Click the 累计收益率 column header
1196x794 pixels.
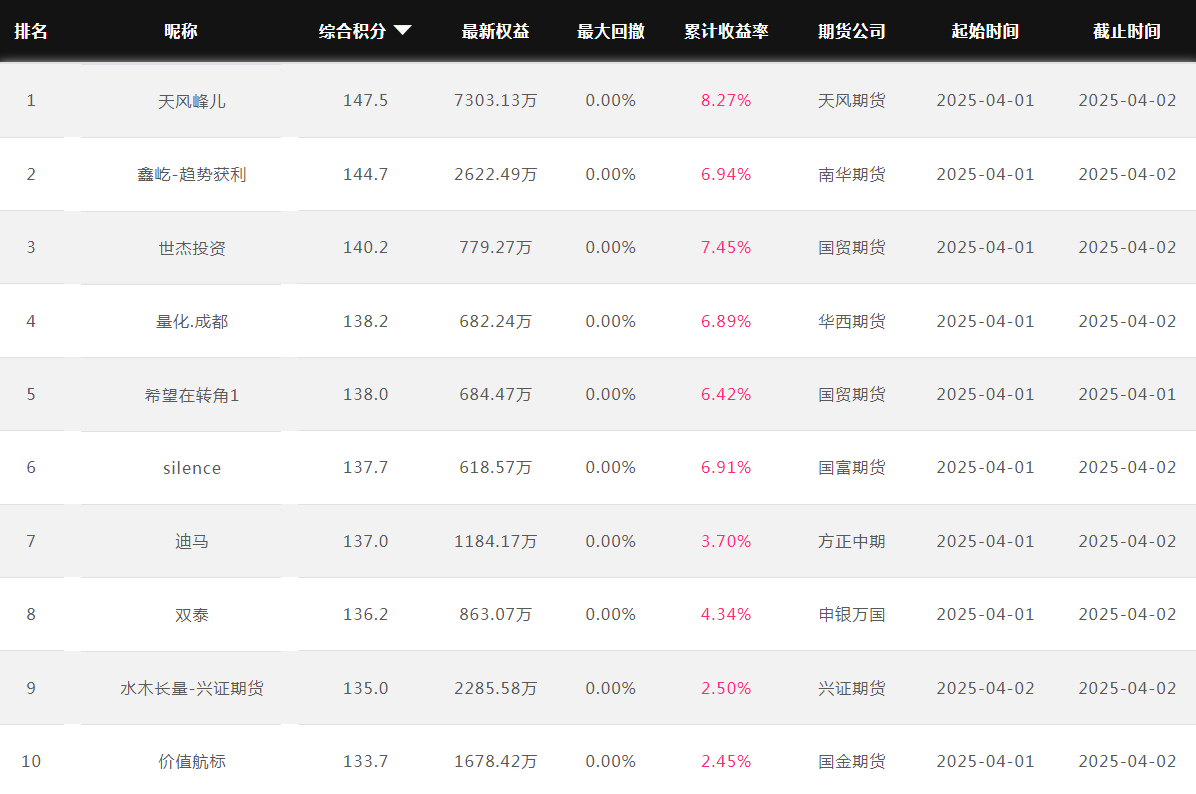tap(726, 31)
